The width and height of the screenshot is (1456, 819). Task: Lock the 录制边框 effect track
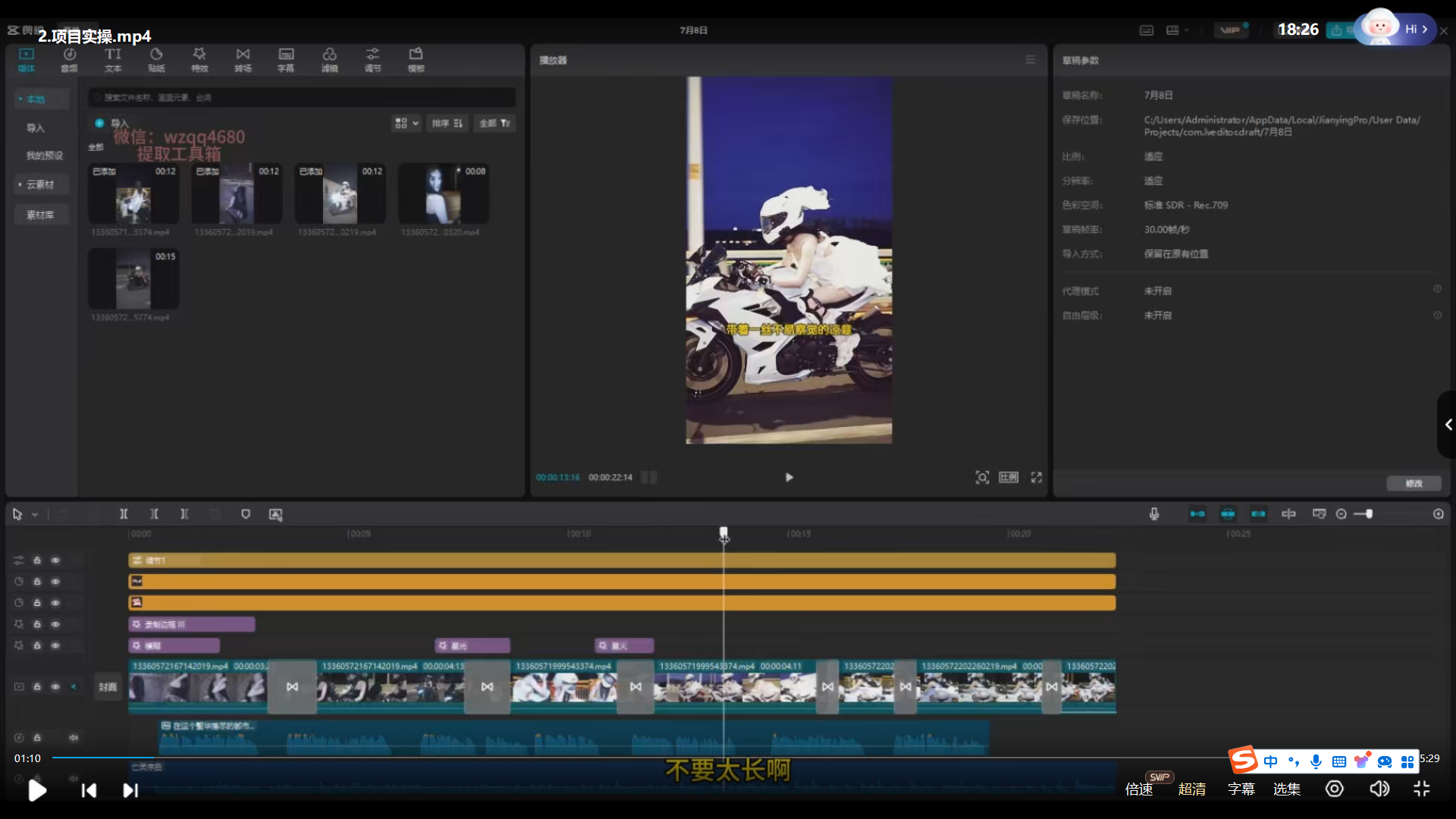(x=36, y=624)
